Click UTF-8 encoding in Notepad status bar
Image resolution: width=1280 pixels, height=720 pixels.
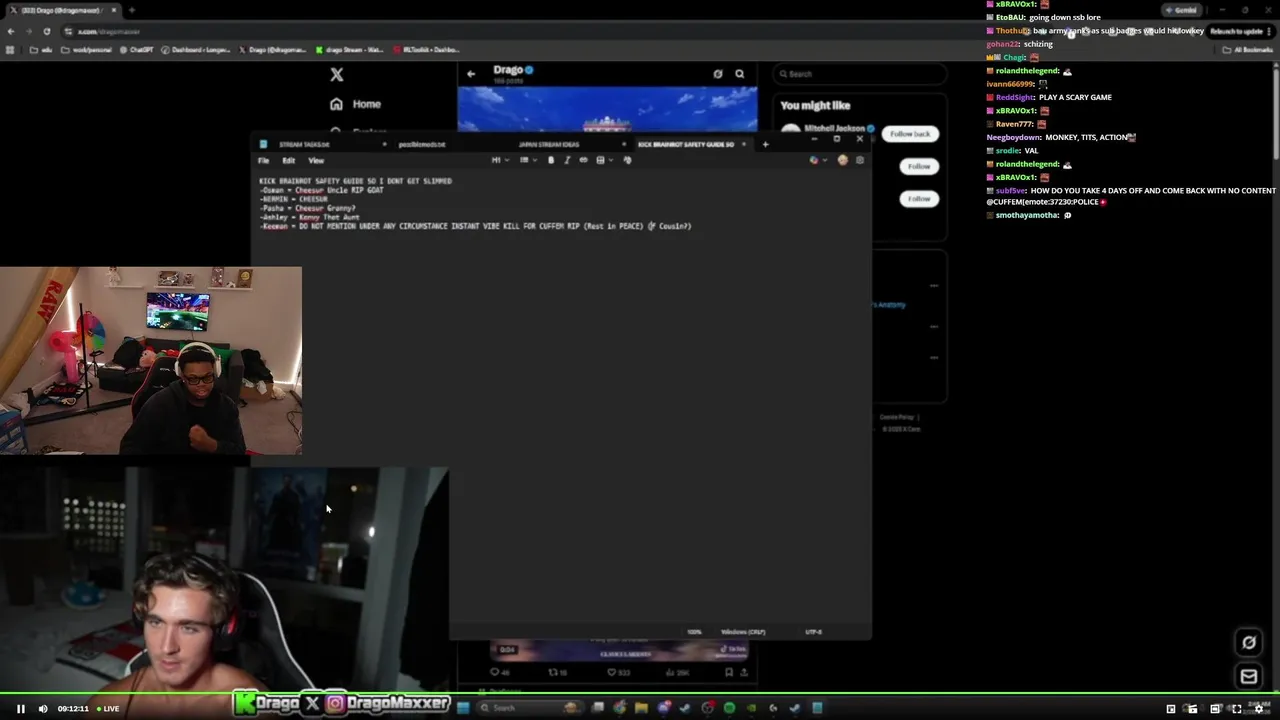[813, 632]
